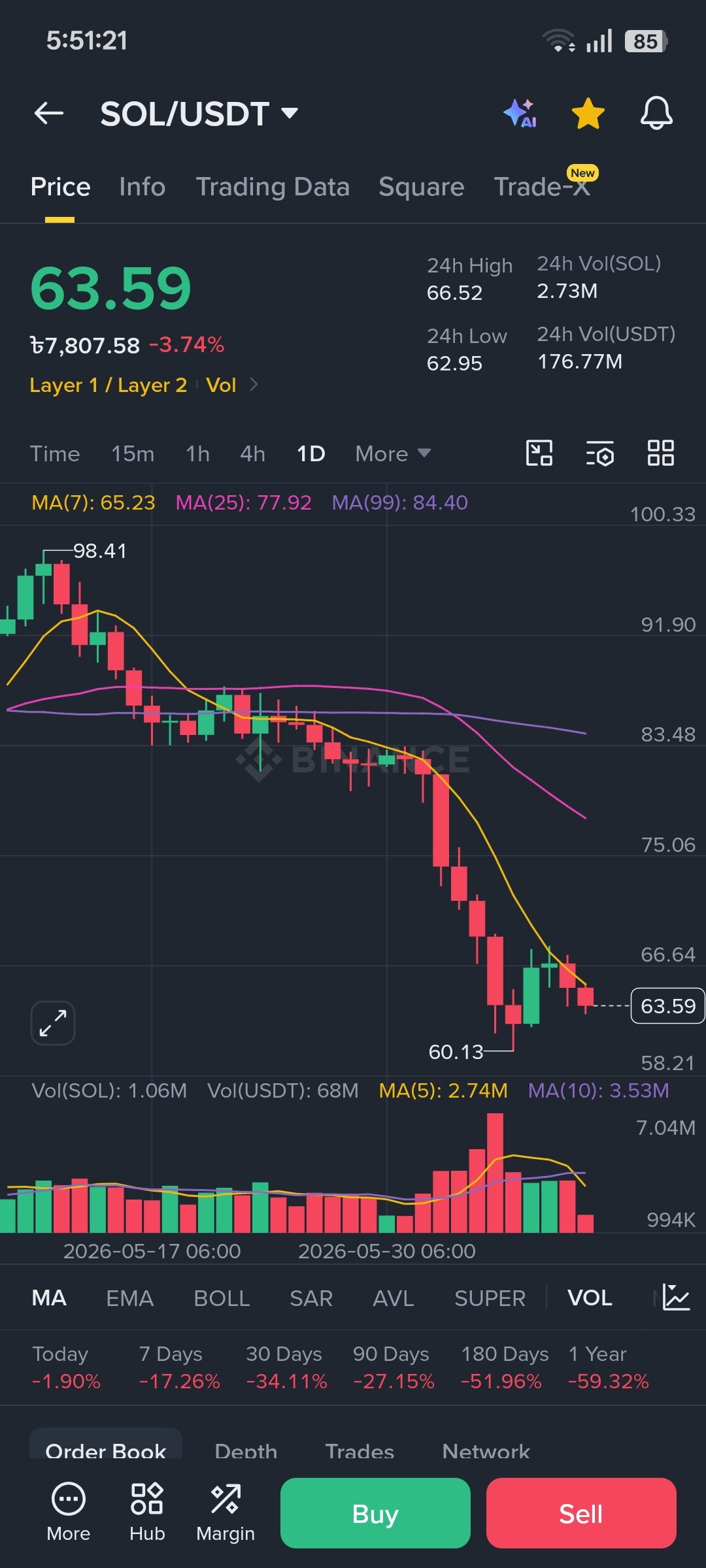The width and height of the screenshot is (706, 1568).
Task: Open the AI assistant sparkle icon
Action: click(x=521, y=113)
